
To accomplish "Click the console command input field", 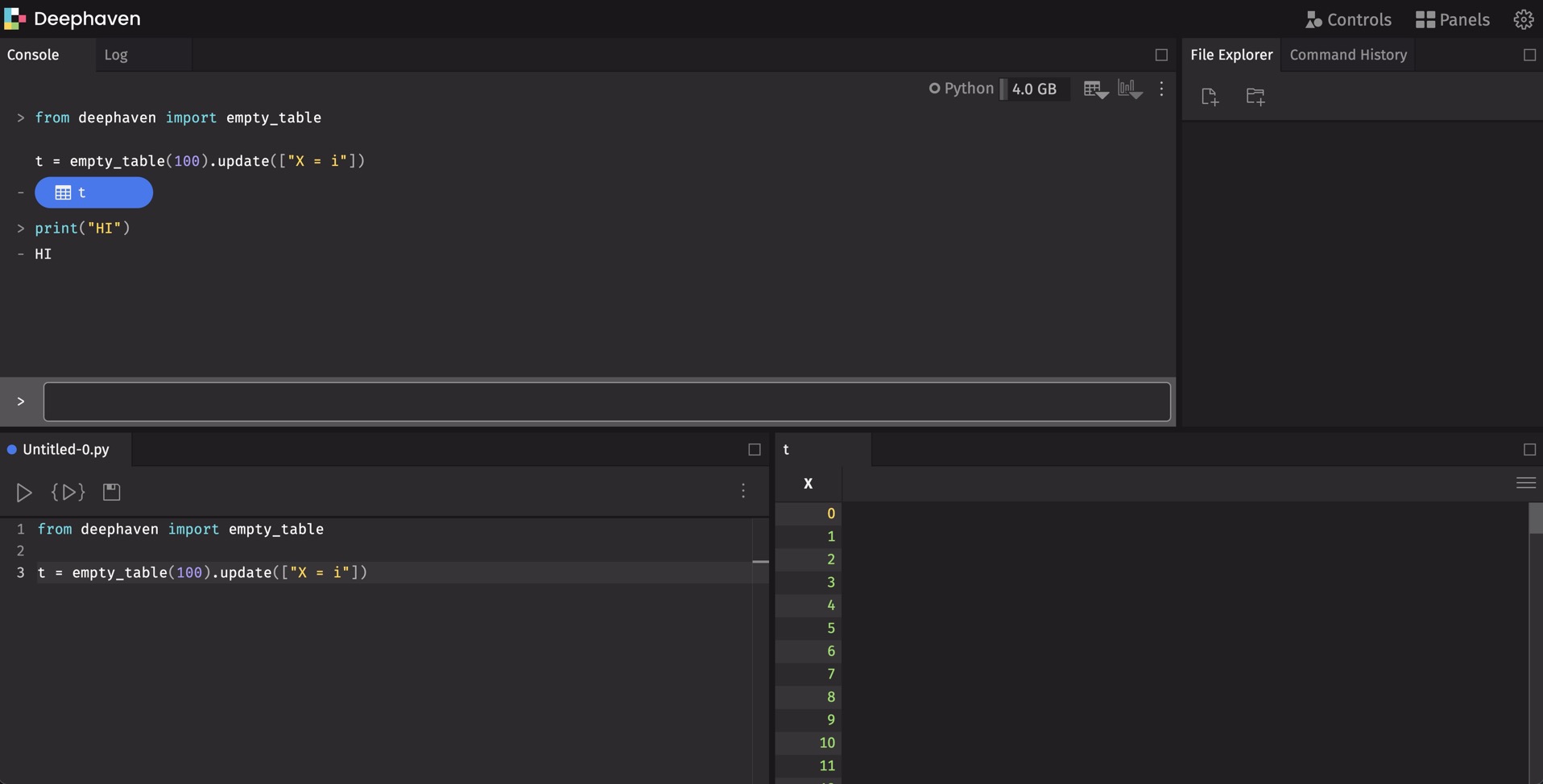I will coord(604,402).
